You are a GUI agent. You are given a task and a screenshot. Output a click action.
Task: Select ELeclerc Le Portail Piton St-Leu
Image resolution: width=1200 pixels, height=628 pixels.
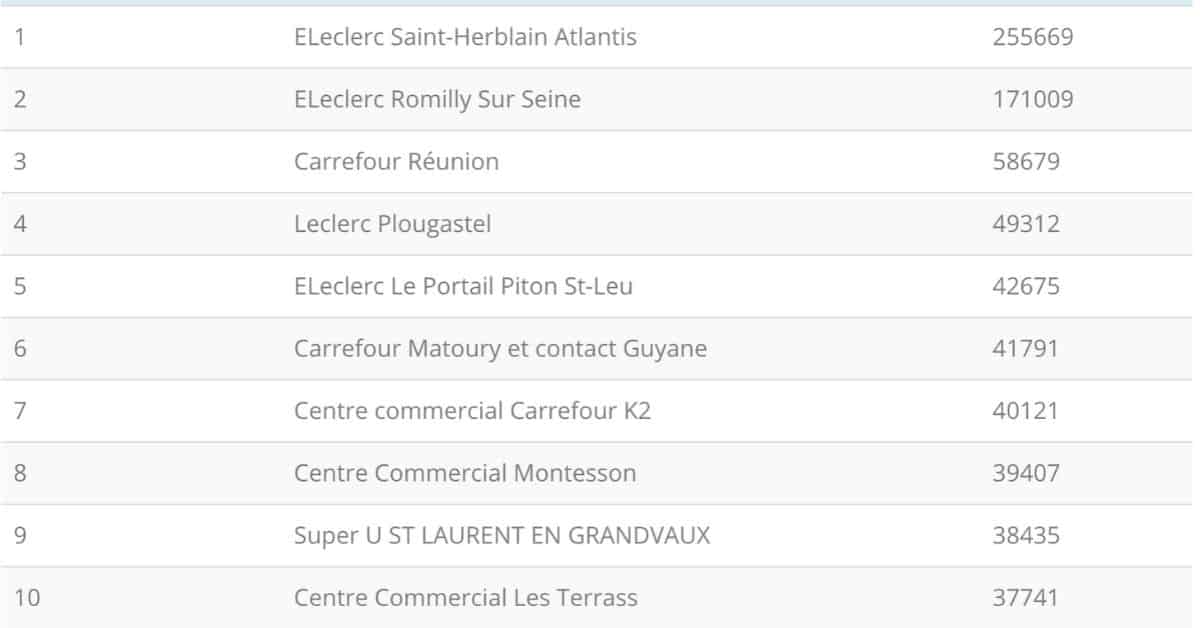[x=463, y=286]
